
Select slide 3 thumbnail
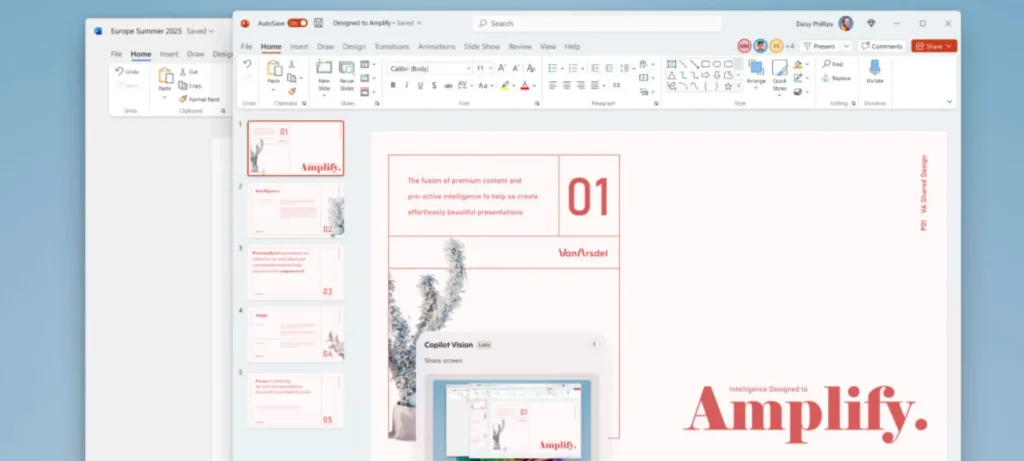point(296,272)
